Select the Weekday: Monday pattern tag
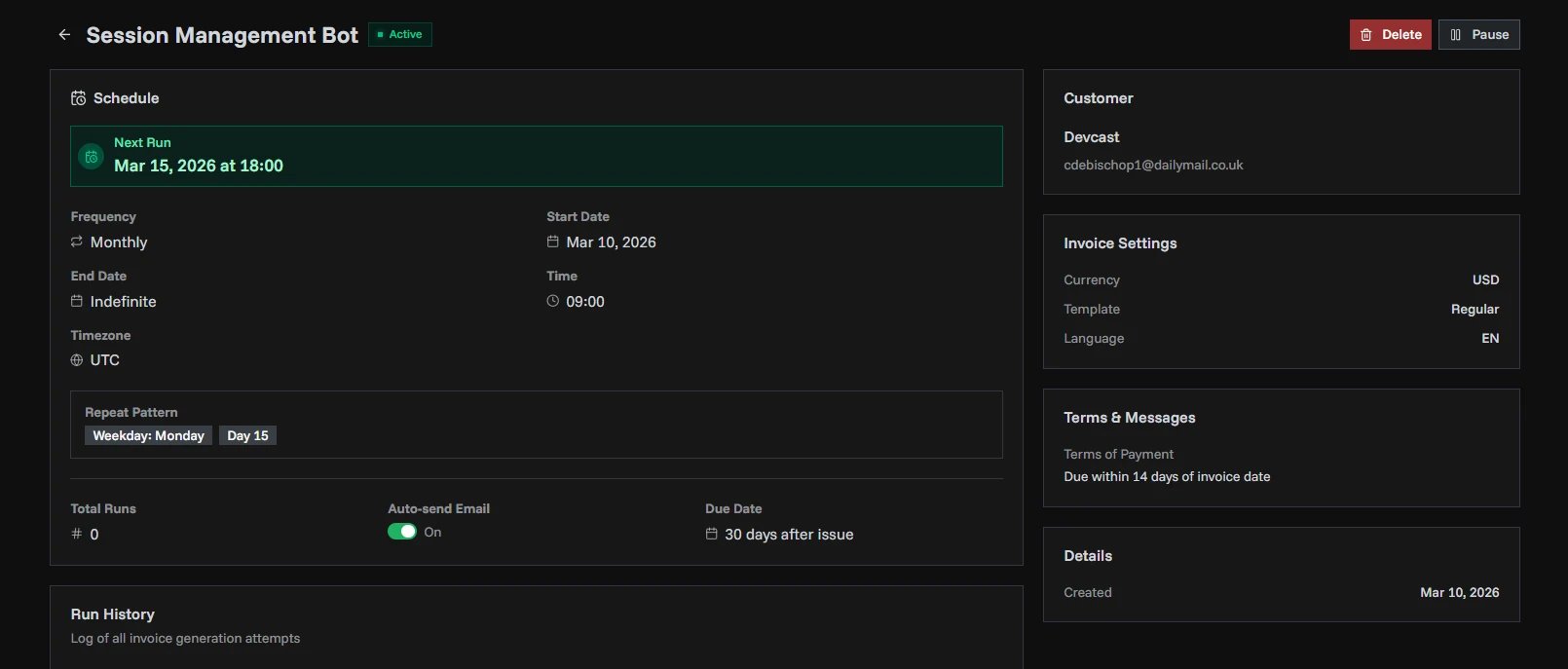This screenshot has height=669, width=1568. 148,435
